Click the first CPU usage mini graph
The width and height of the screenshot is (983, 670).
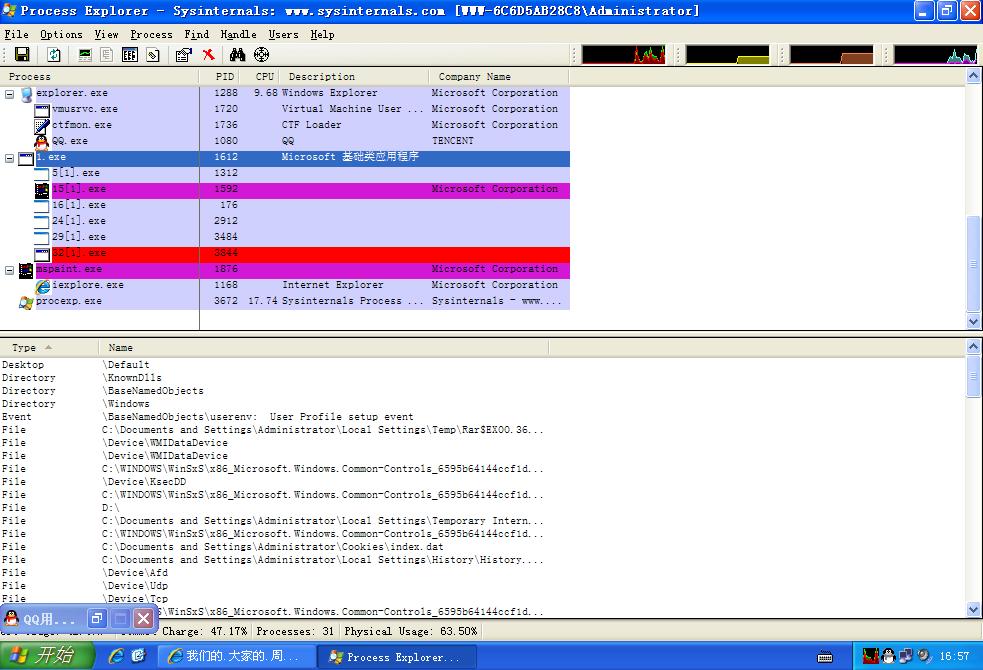click(623, 55)
